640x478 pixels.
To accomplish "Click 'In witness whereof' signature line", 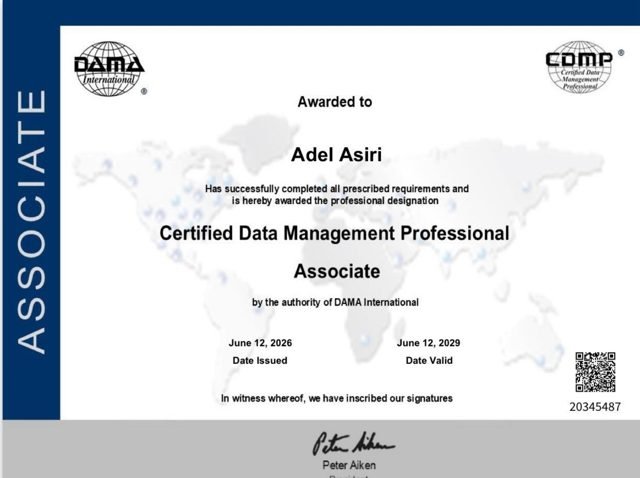I will [337, 398].
